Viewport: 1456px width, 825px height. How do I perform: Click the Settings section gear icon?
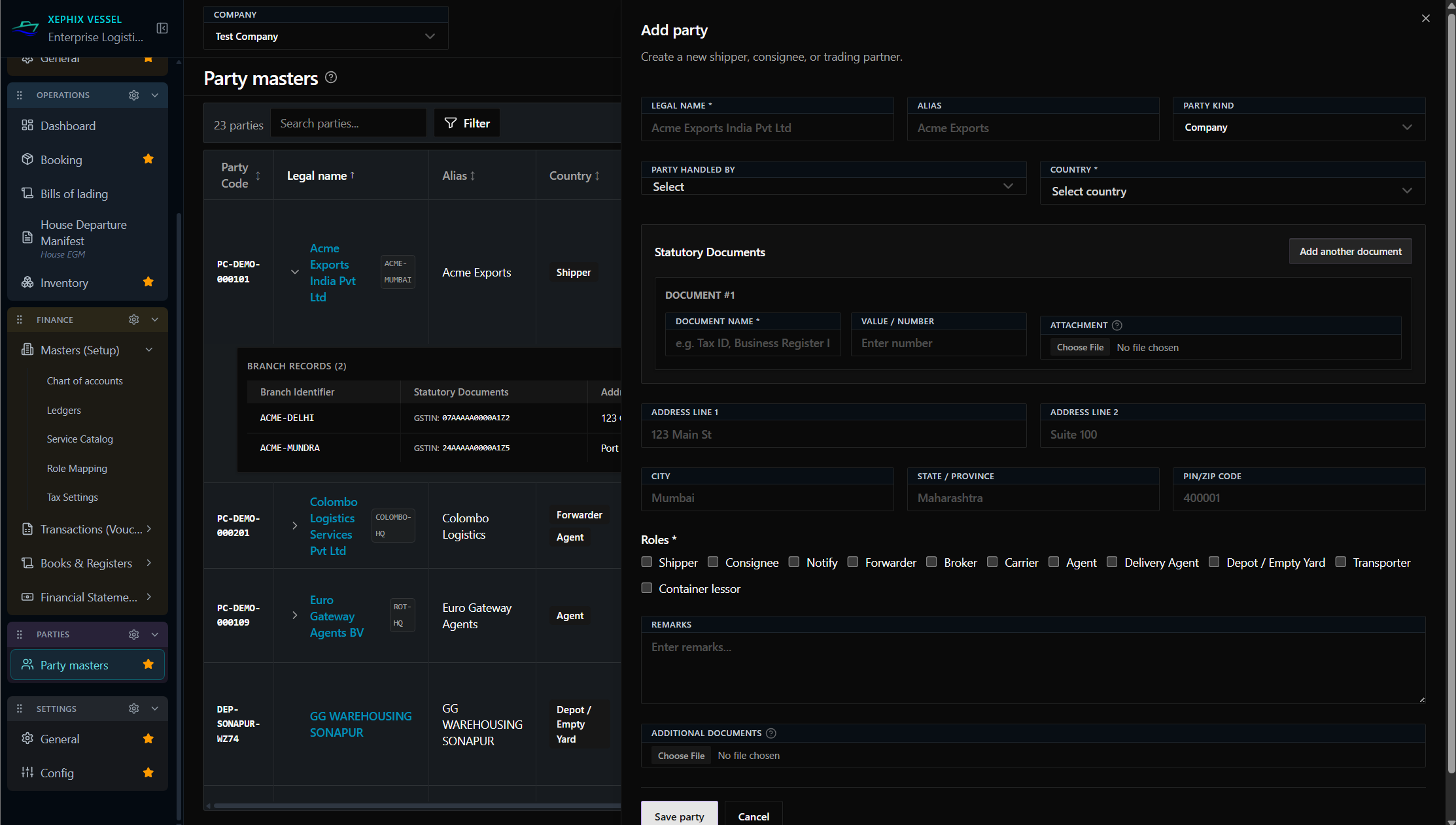[134, 709]
